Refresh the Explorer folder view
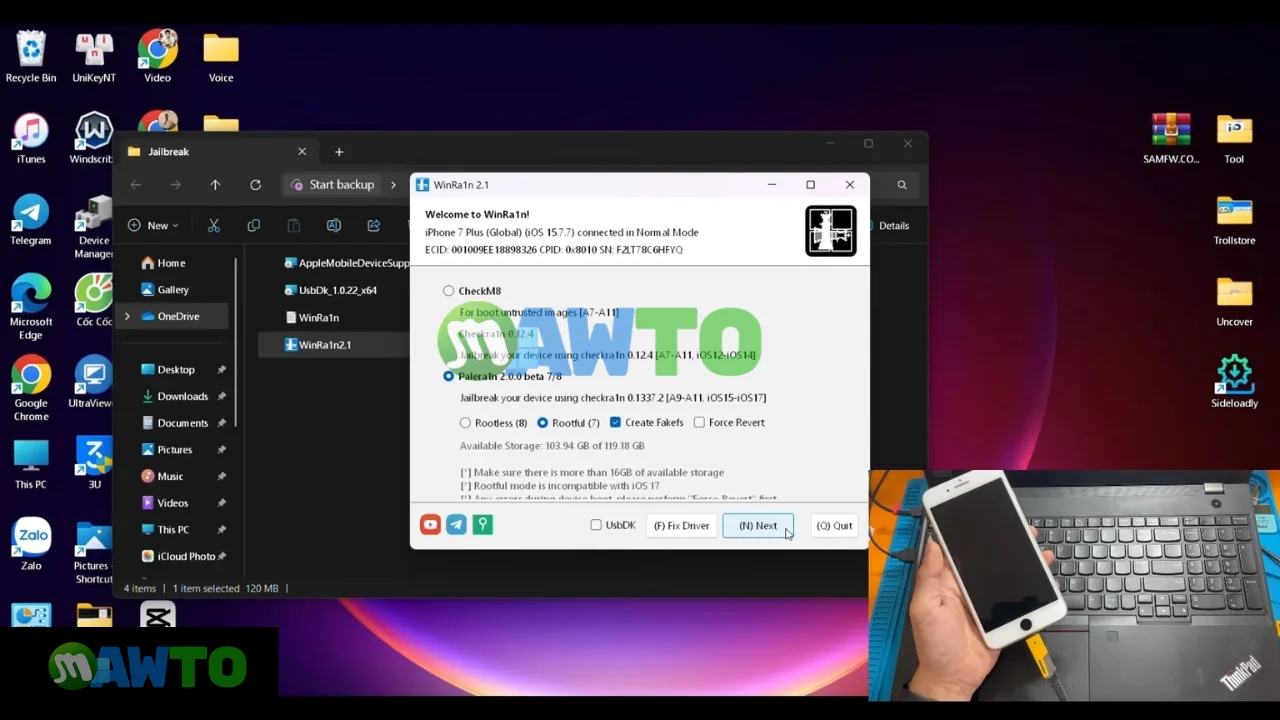 click(255, 185)
